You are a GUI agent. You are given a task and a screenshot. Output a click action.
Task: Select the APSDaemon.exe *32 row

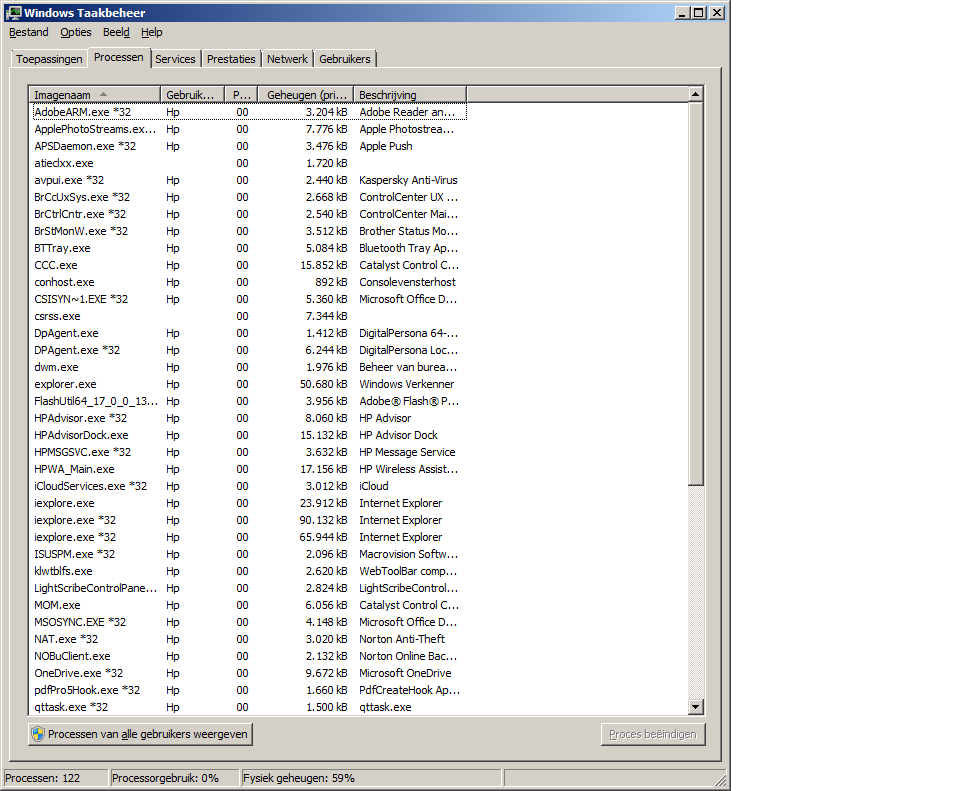(x=249, y=146)
